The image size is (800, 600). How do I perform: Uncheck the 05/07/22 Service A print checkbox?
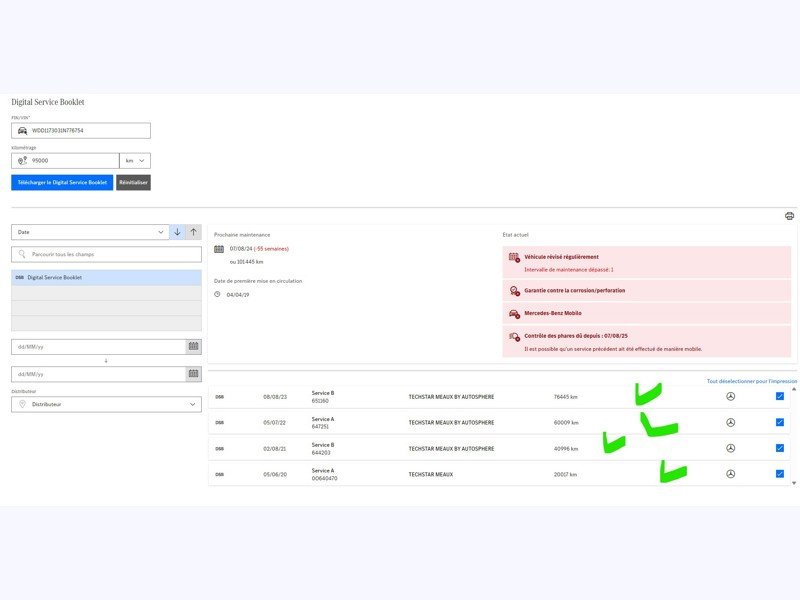coord(779,422)
